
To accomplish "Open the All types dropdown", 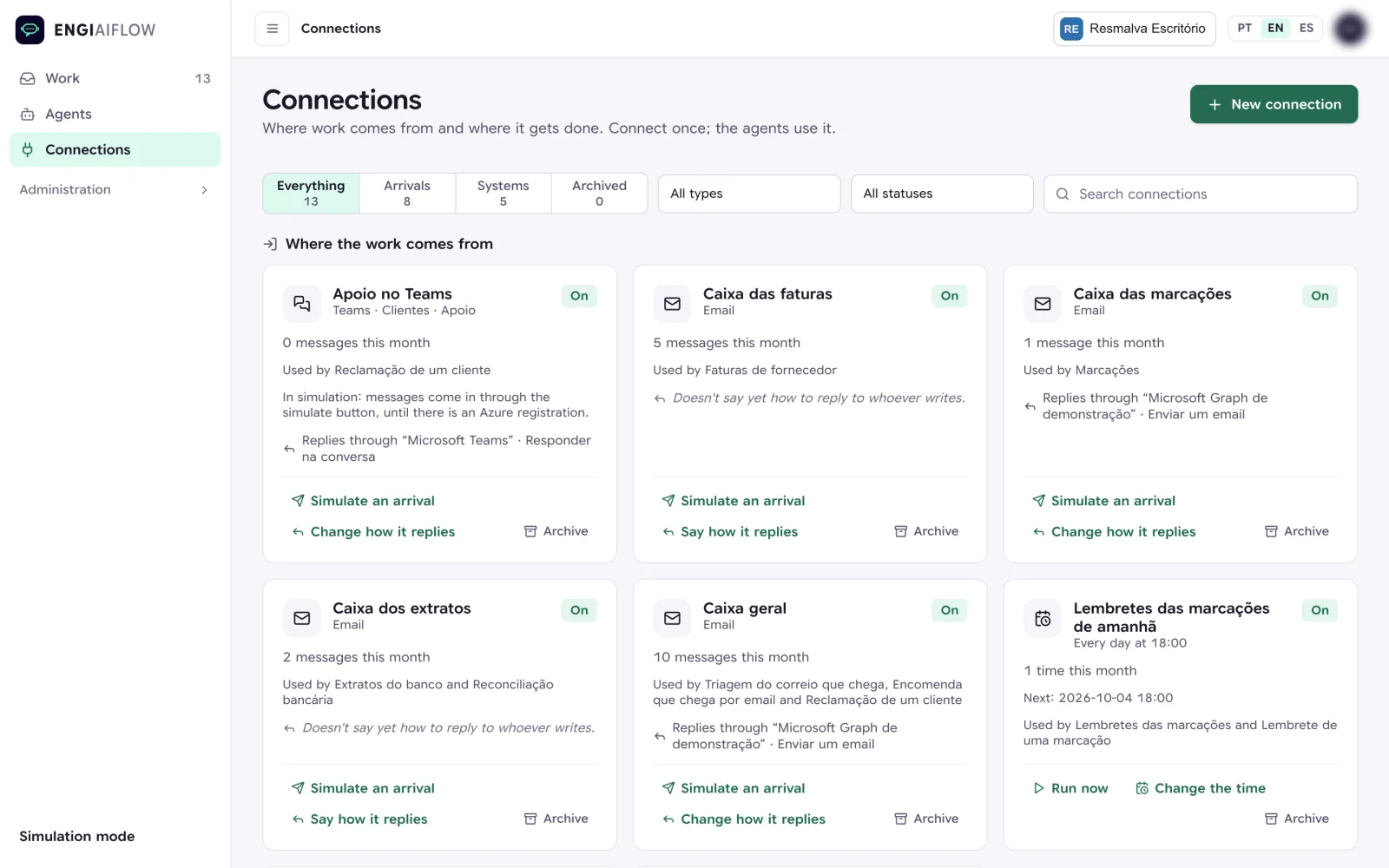I will pyautogui.click(x=749, y=194).
